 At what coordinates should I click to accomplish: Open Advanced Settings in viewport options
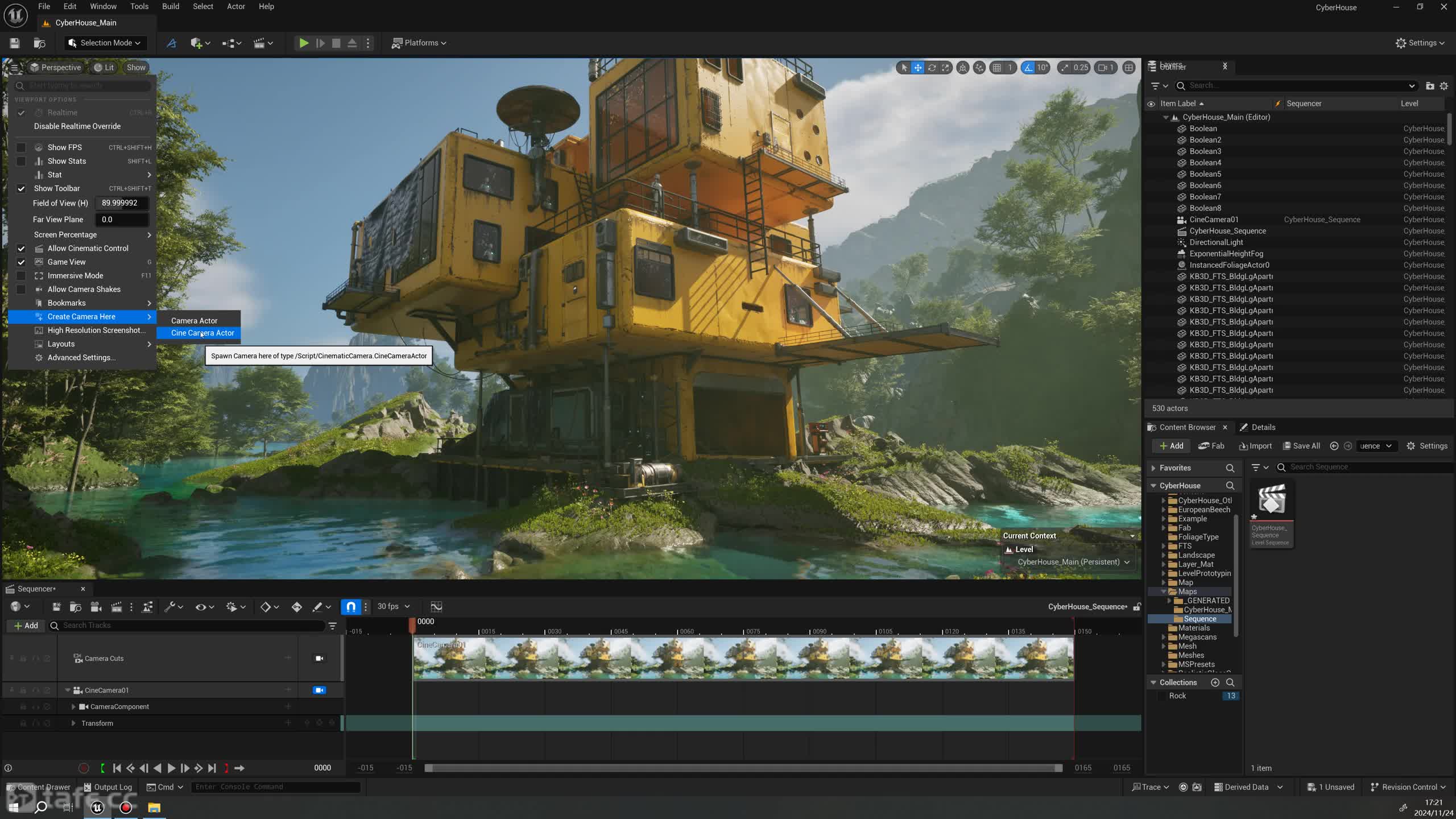coord(82,358)
